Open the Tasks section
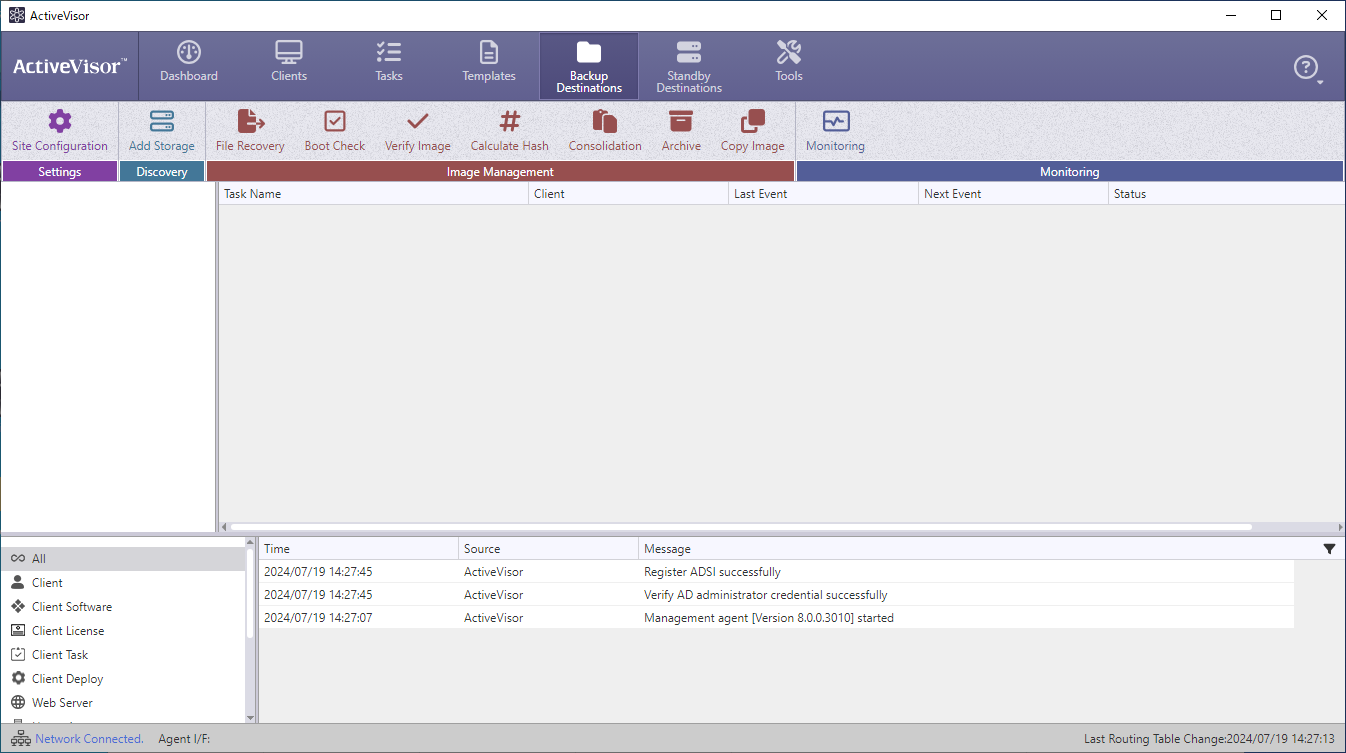This screenshot has height=753, width=1346. tap(389, 62)
